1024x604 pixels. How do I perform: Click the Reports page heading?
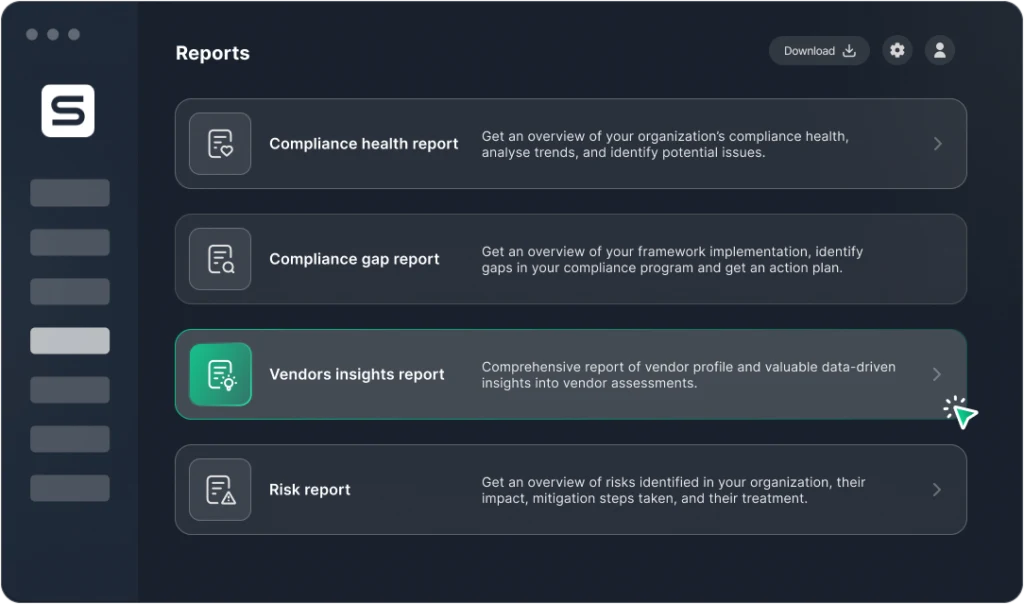pos(213,53)
